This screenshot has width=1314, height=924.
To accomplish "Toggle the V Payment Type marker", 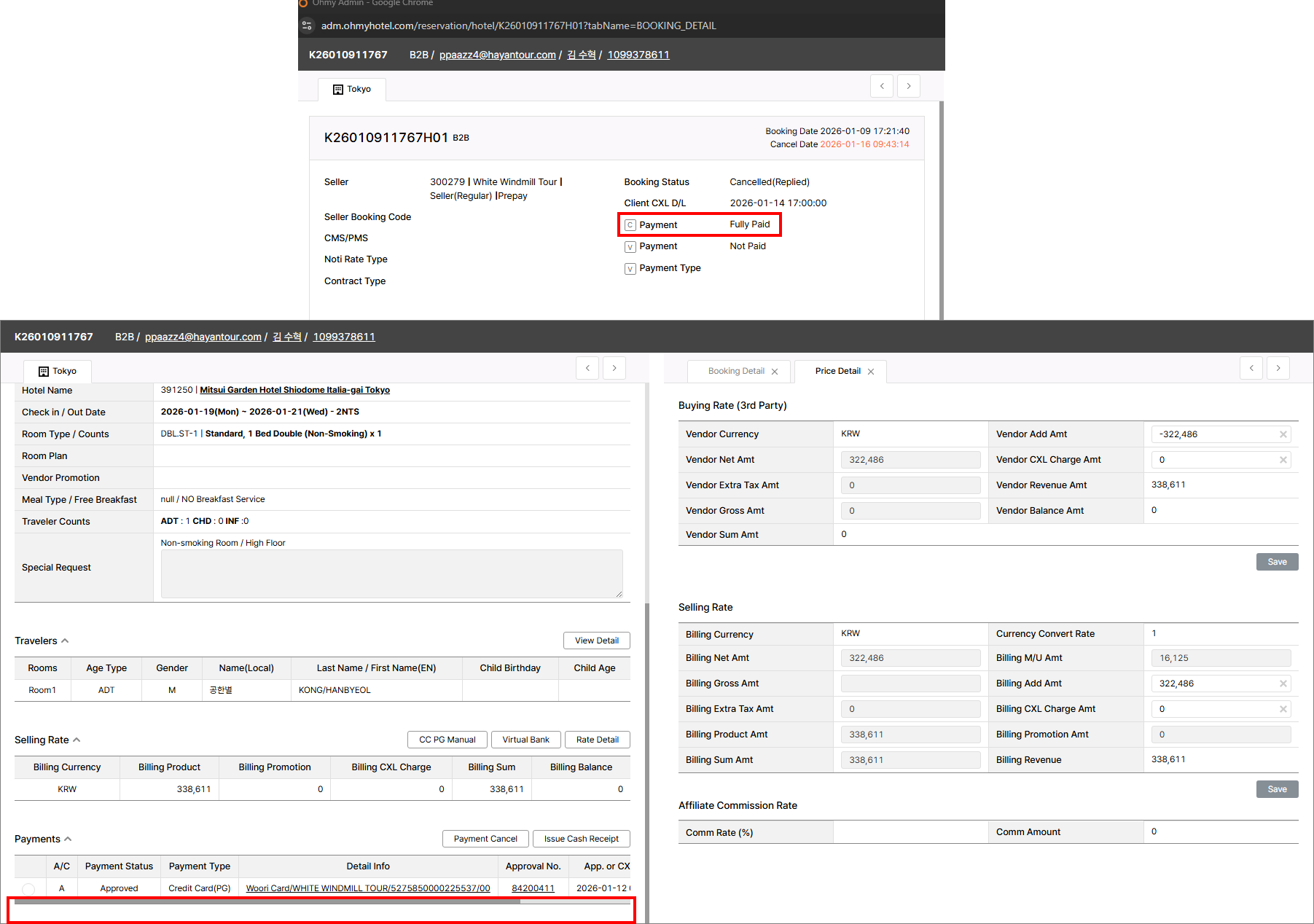I will 630,269.
